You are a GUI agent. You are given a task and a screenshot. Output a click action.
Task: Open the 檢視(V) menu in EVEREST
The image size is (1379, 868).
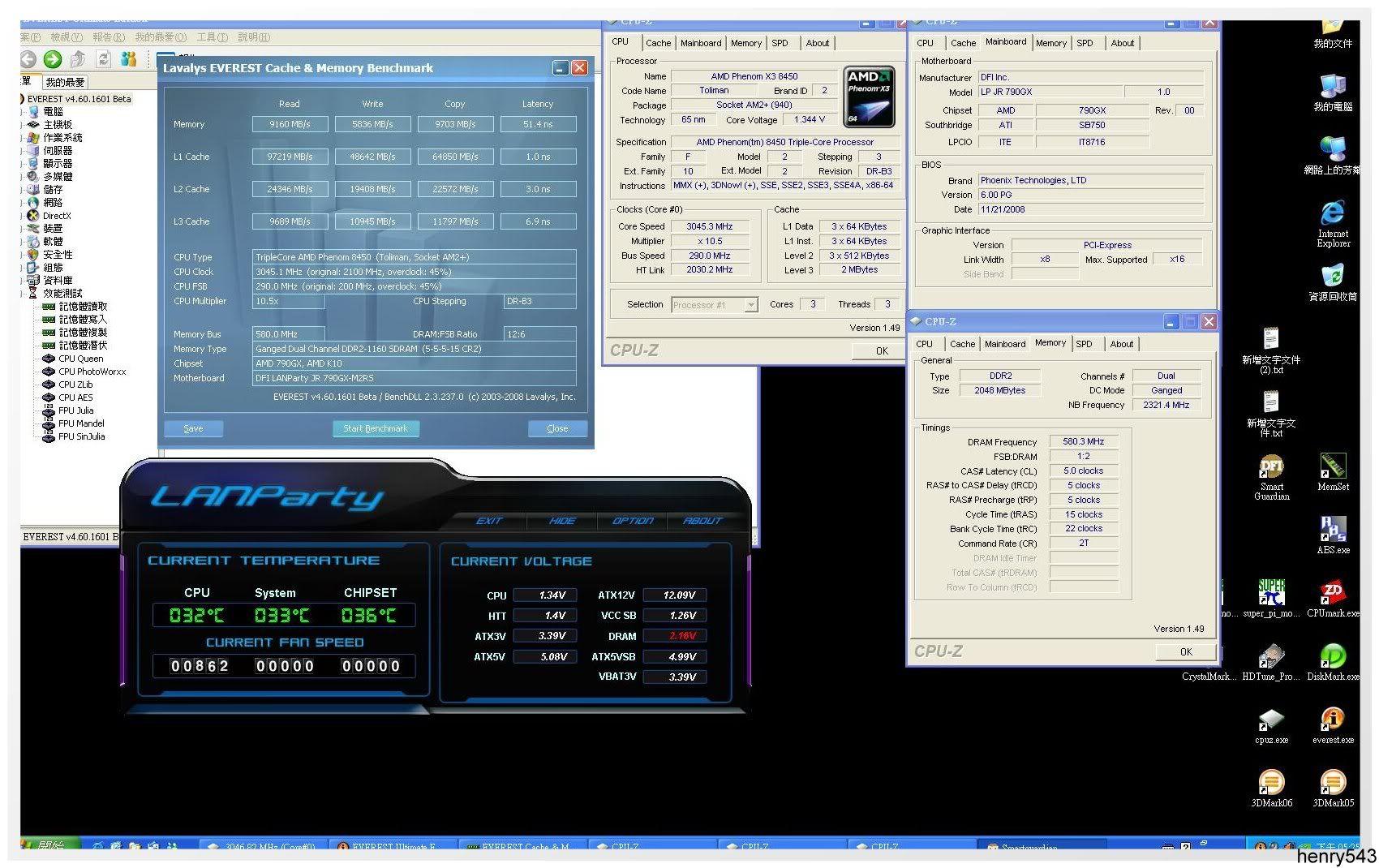[x=66, y=37]
